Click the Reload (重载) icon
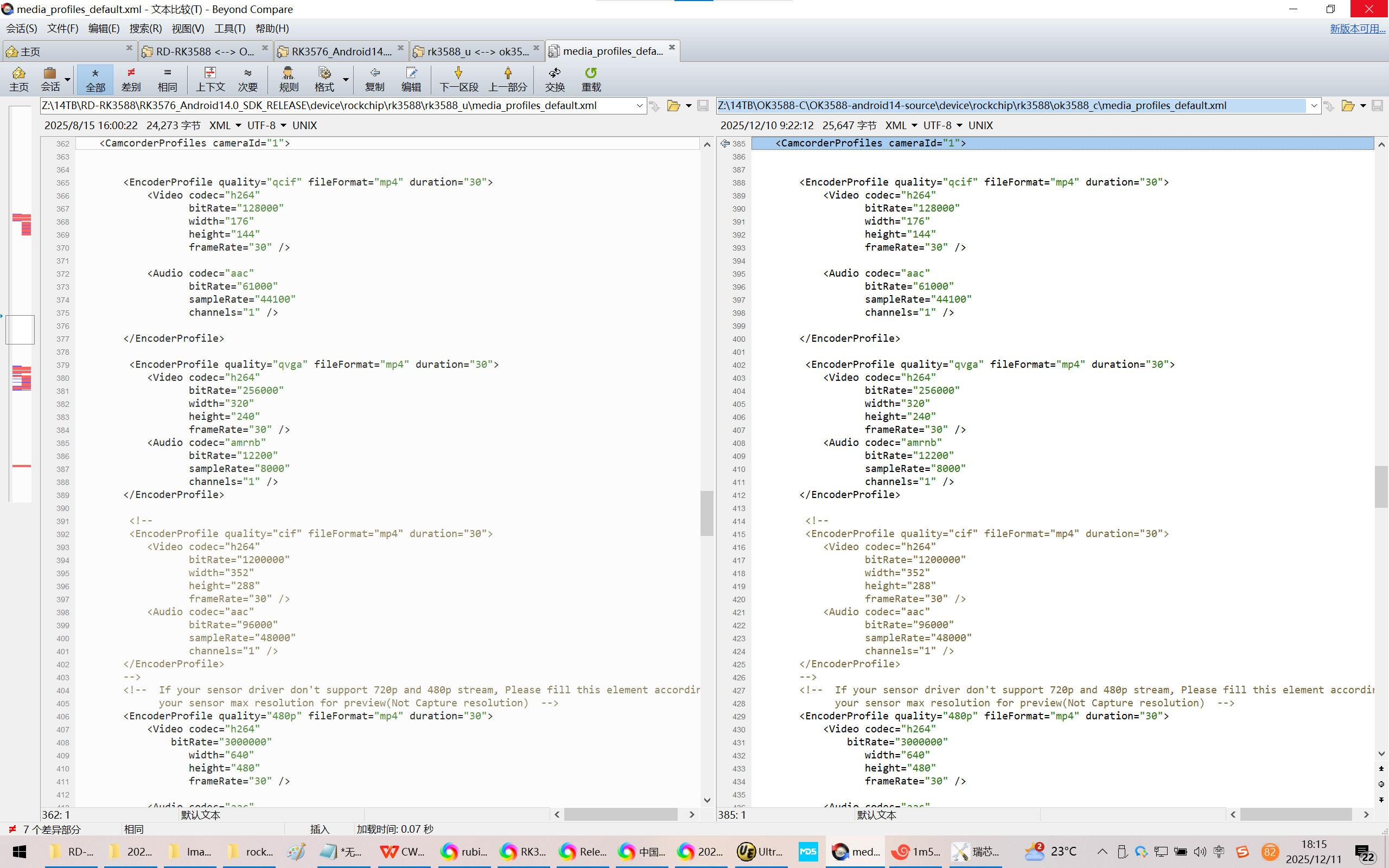The image size is (1389, 868). click(591, 73)
